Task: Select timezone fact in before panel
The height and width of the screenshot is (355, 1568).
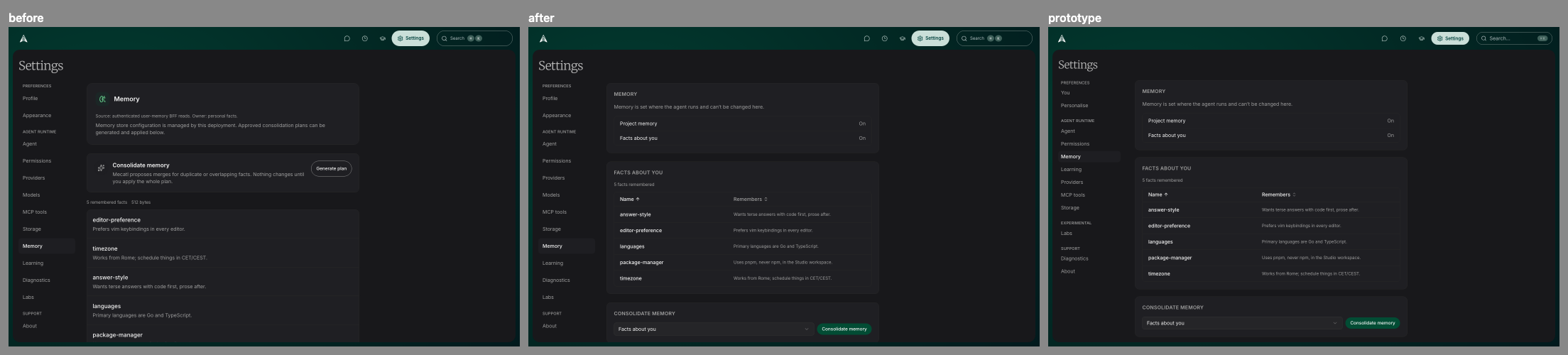Action: [x=223, y=253]
